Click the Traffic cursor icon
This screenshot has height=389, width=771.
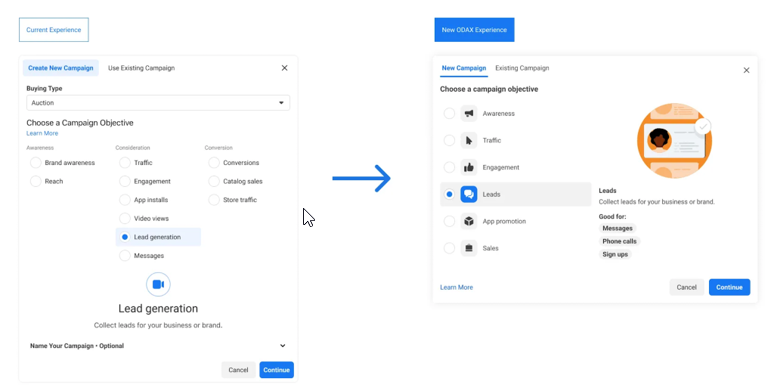[x=469, y=141]
